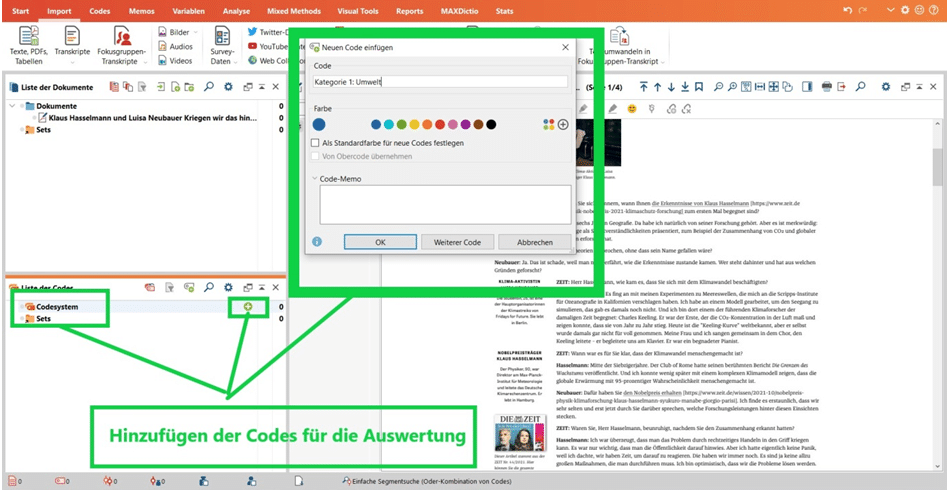Open Bilder dropdown arrow in ribbon

194,33
